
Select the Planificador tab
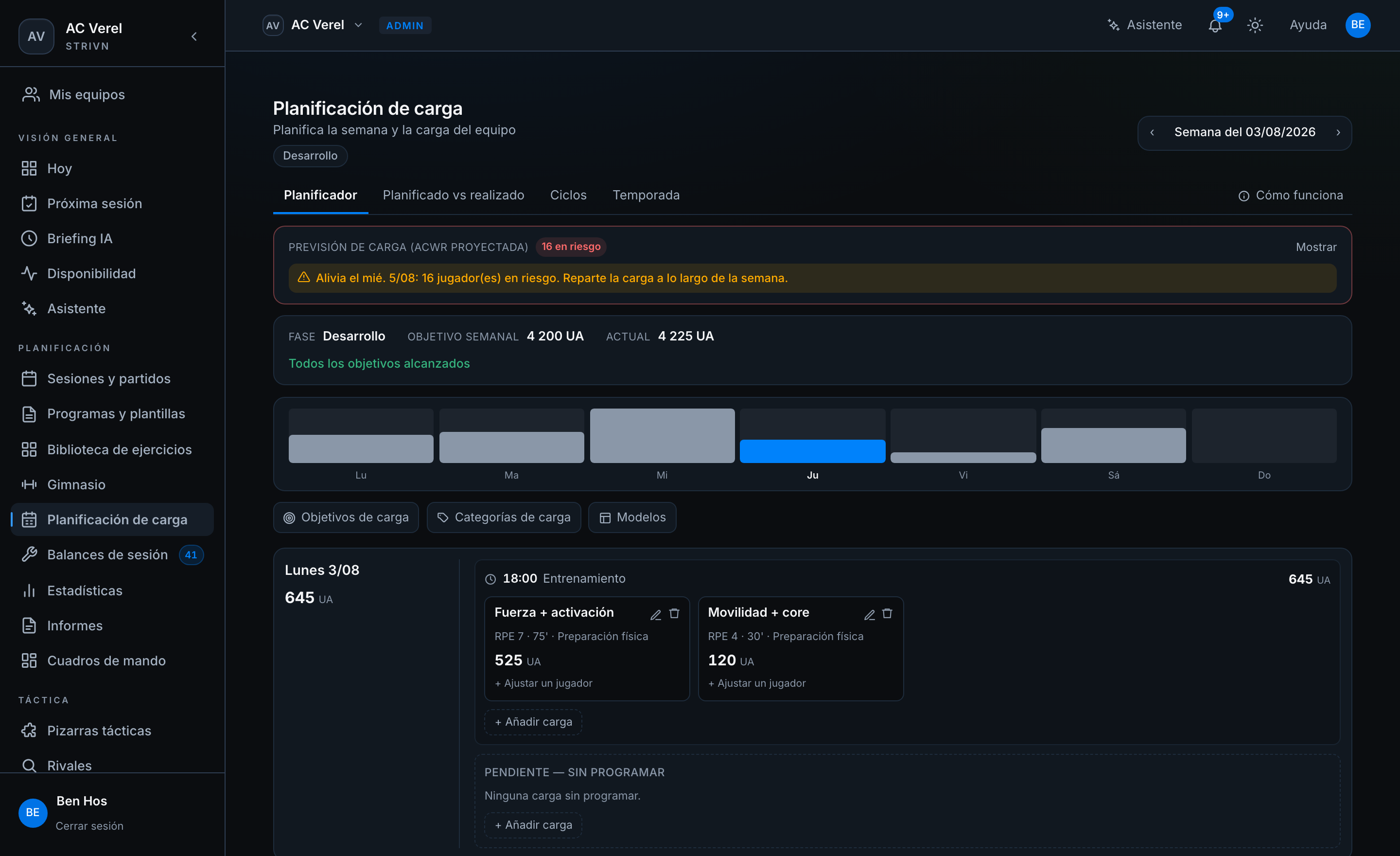point(320,195)
